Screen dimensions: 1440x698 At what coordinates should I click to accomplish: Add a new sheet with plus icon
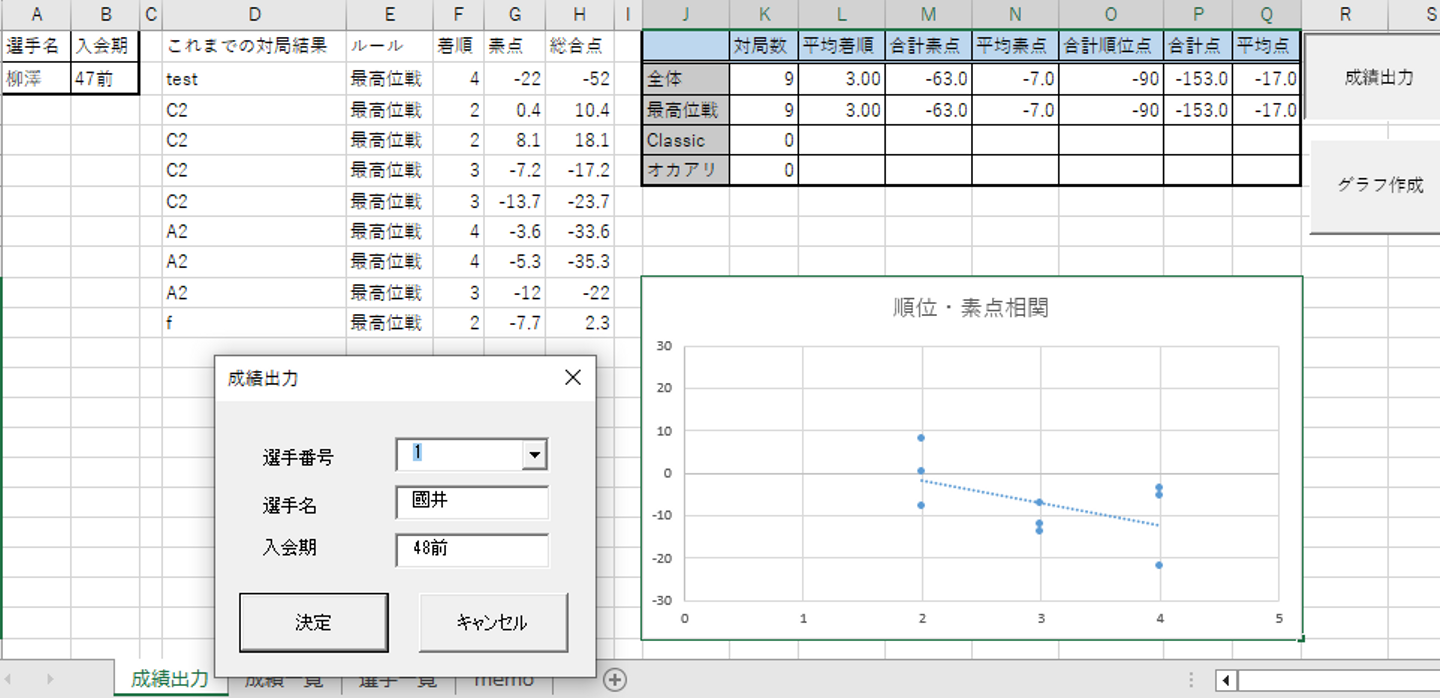coord(614,680)
